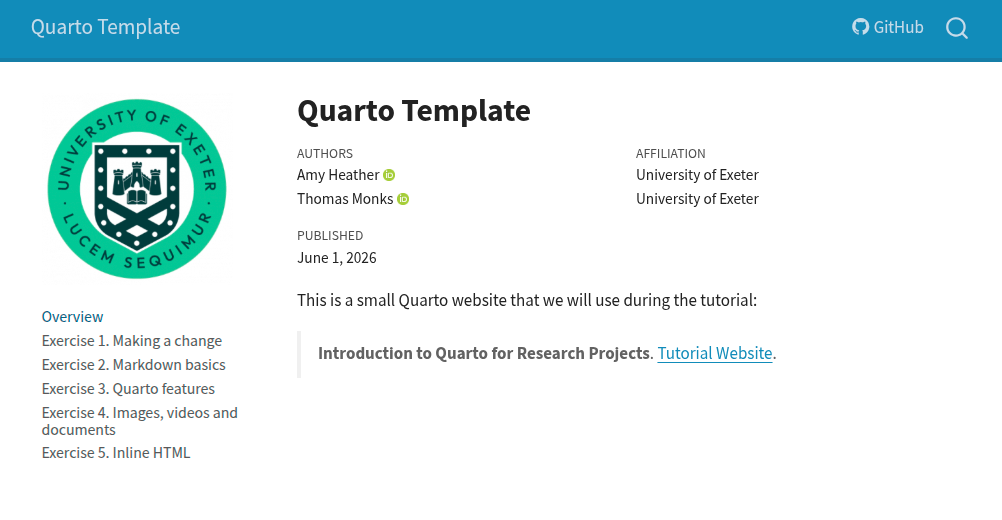The width and height of the screenshot is (1002, 520).
Task: Click the Quarto Template page heading
Action: 413,111
